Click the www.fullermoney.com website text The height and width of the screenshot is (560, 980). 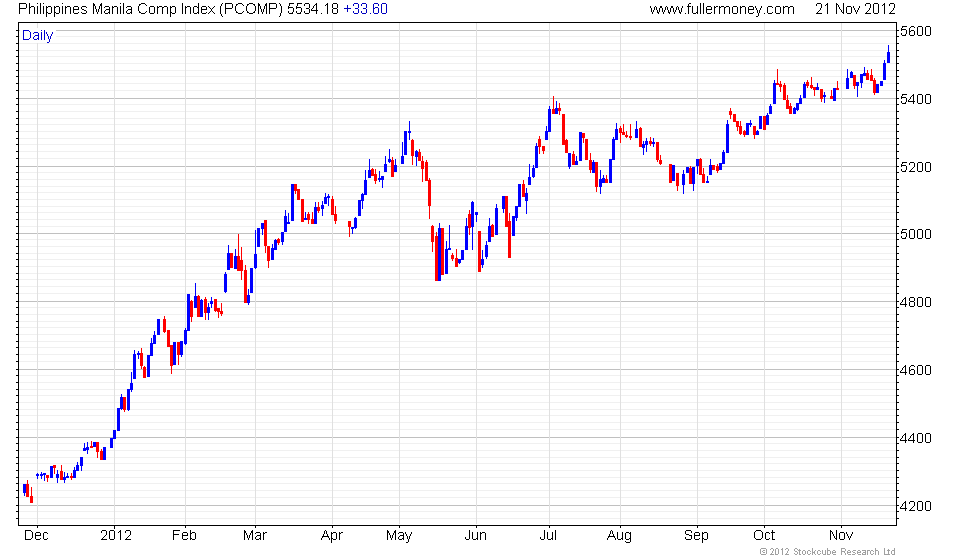722,9
